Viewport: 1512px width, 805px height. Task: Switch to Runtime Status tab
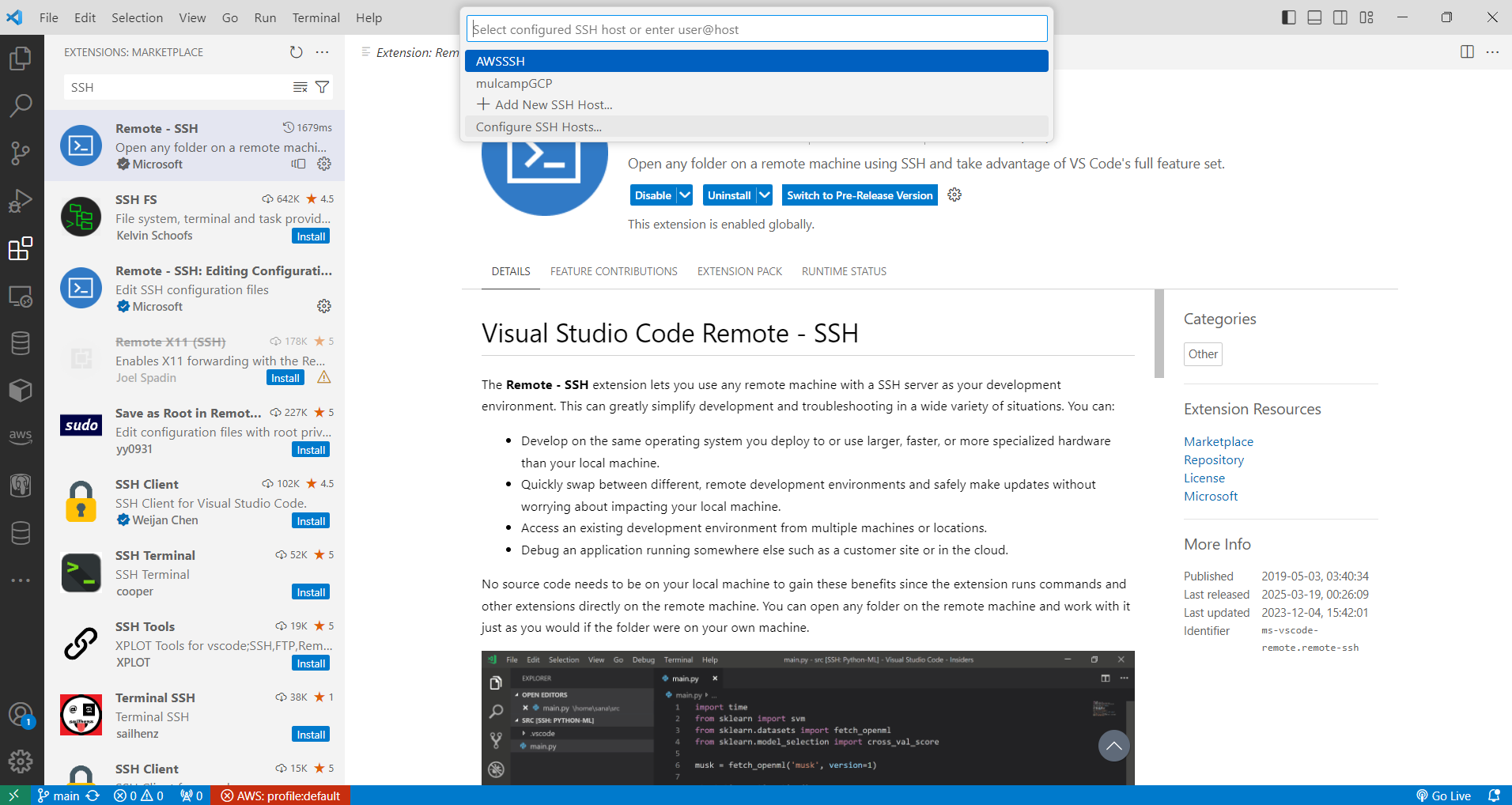[844, 271]
